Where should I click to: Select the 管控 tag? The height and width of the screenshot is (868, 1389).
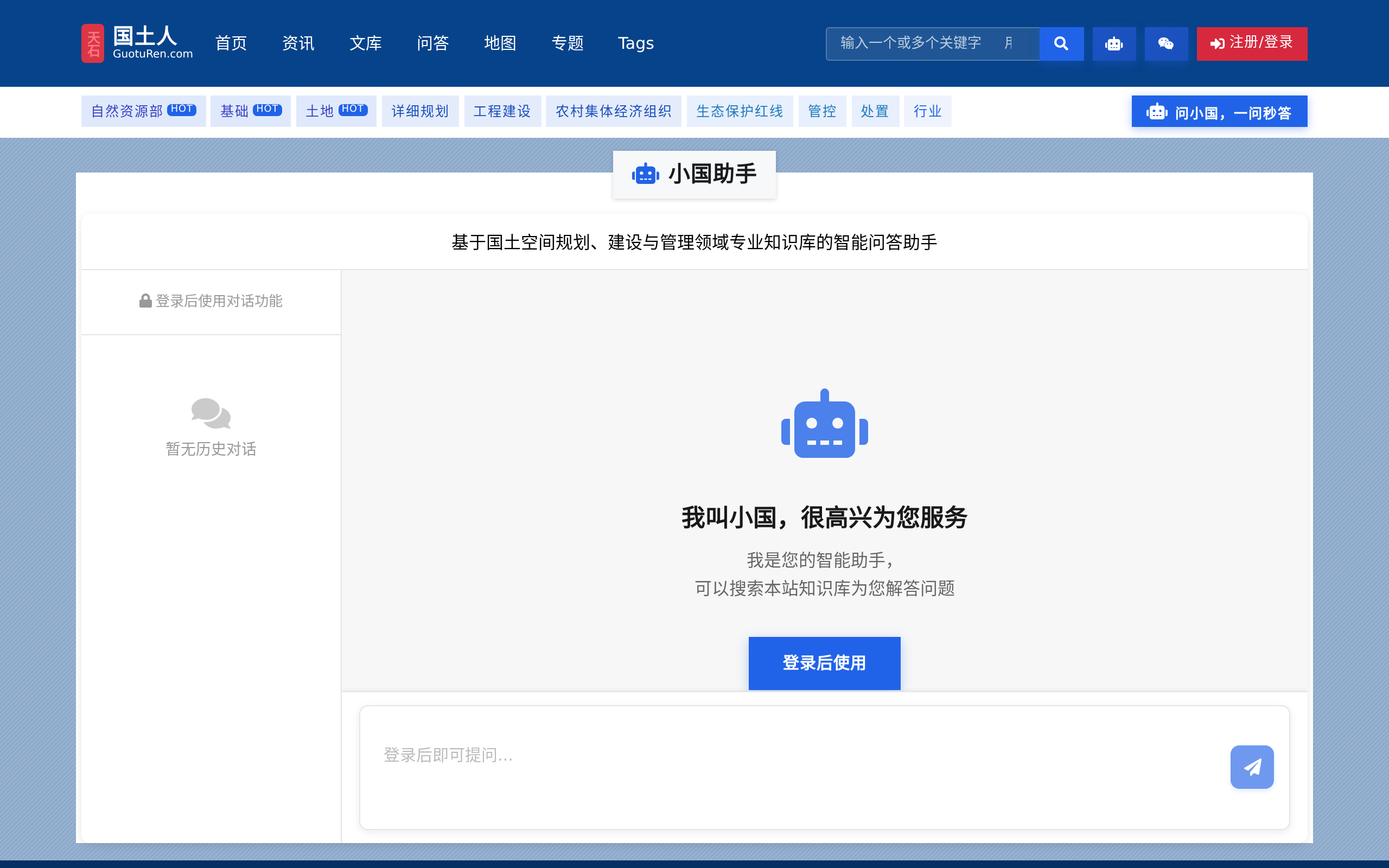(822, 111)
